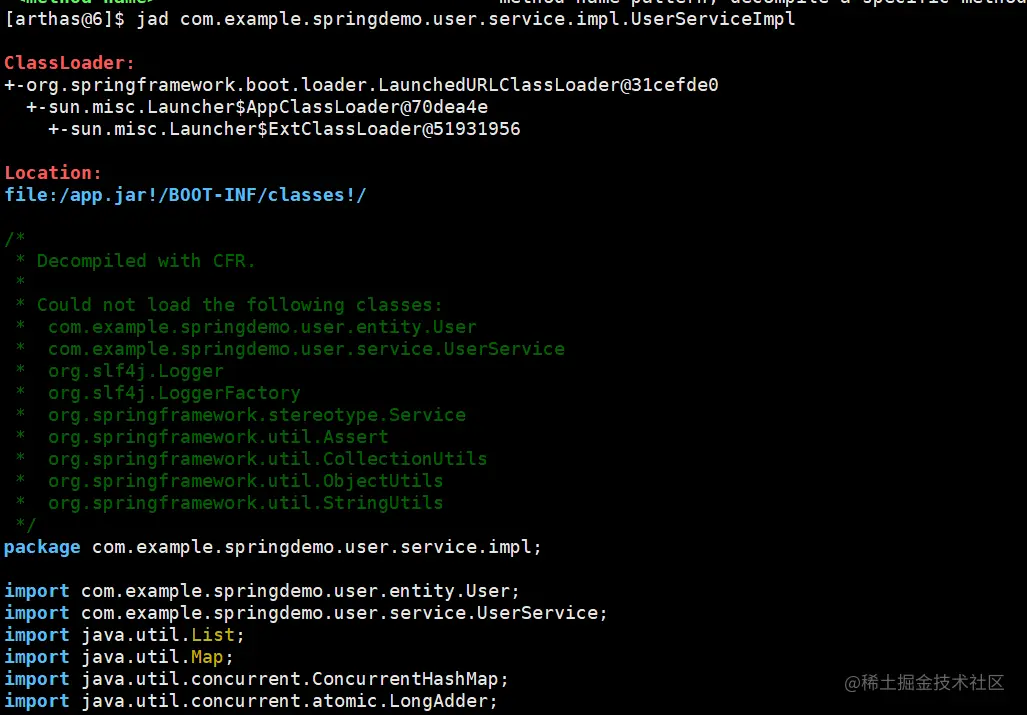Click the LaunchedURLClassLoader@31cefde0 line

[x=361, y=85]
